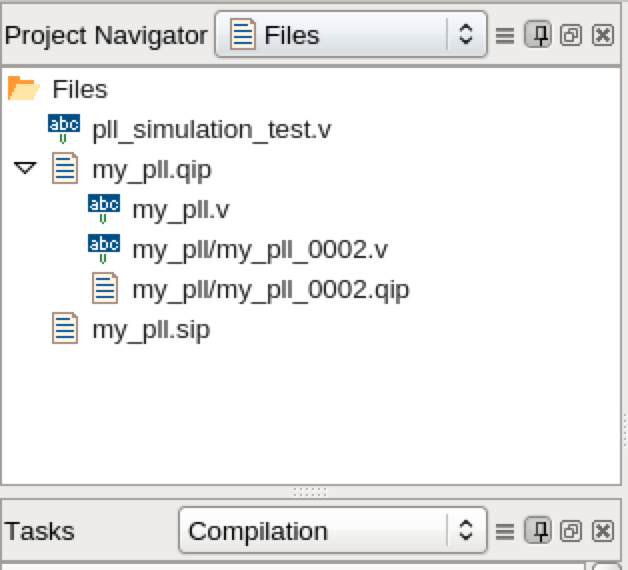The image size is (628, 570).
Task: Click the Verilog icon beside pll_simulation_test.v
Action: (64, 129)
